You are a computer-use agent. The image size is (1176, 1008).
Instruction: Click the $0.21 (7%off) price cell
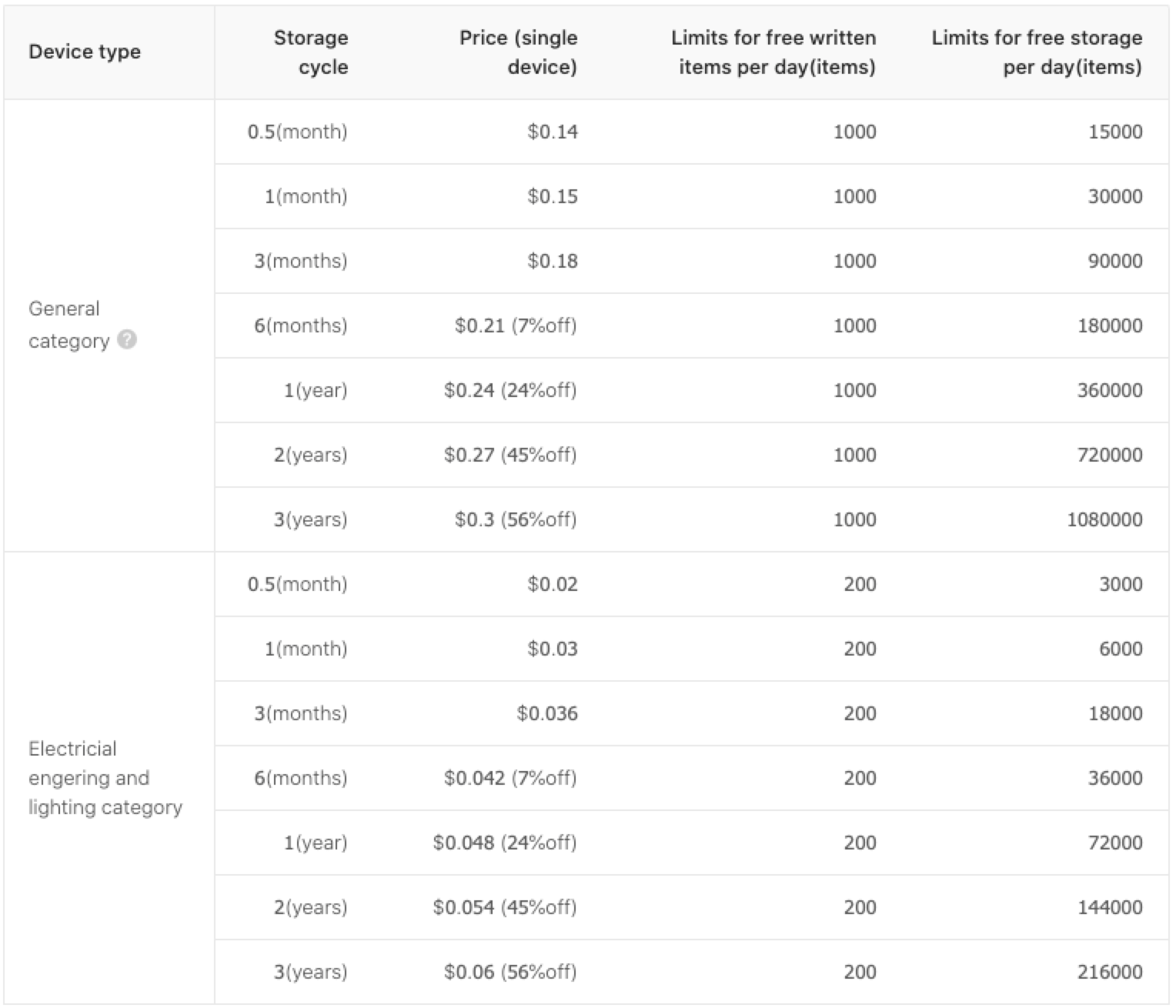(x=516, y=325)
